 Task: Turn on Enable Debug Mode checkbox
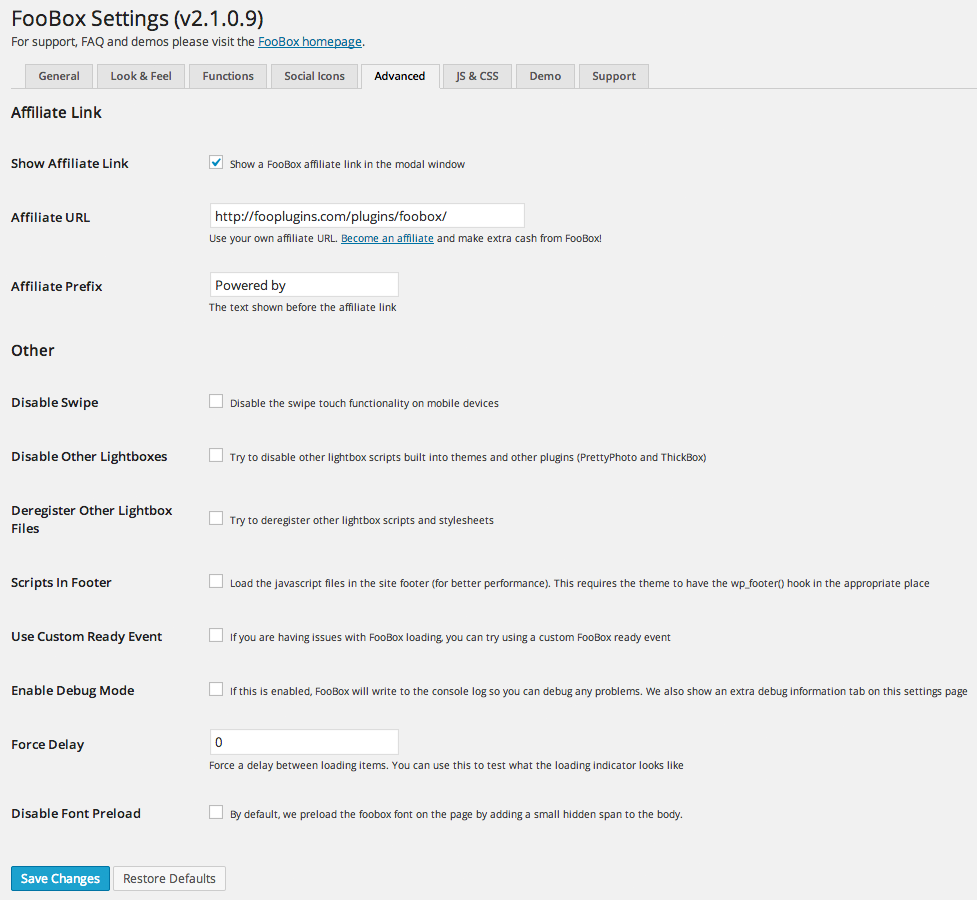[216, 689]
